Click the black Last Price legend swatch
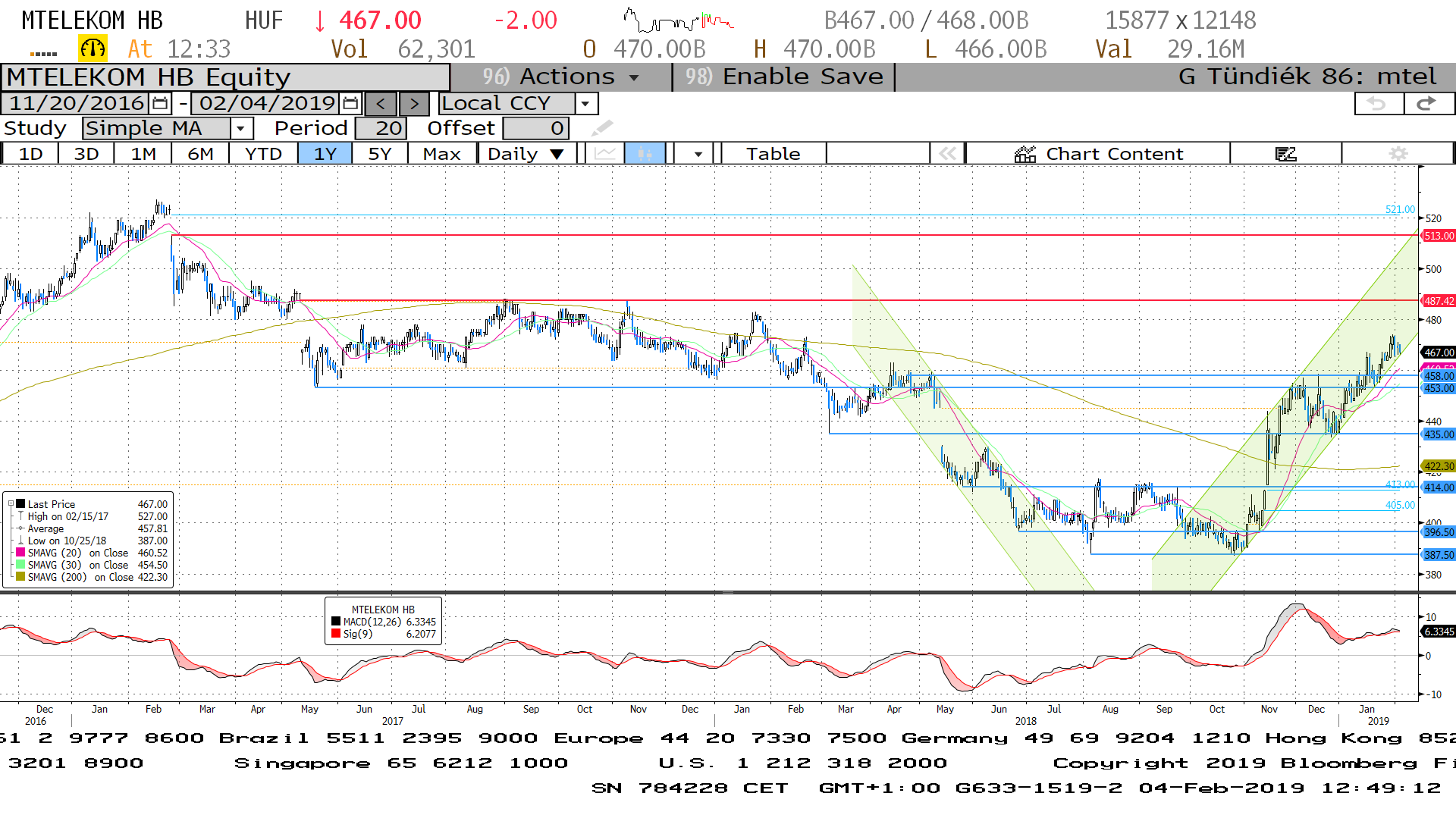 pyautogui.click(x=21, y=504)
